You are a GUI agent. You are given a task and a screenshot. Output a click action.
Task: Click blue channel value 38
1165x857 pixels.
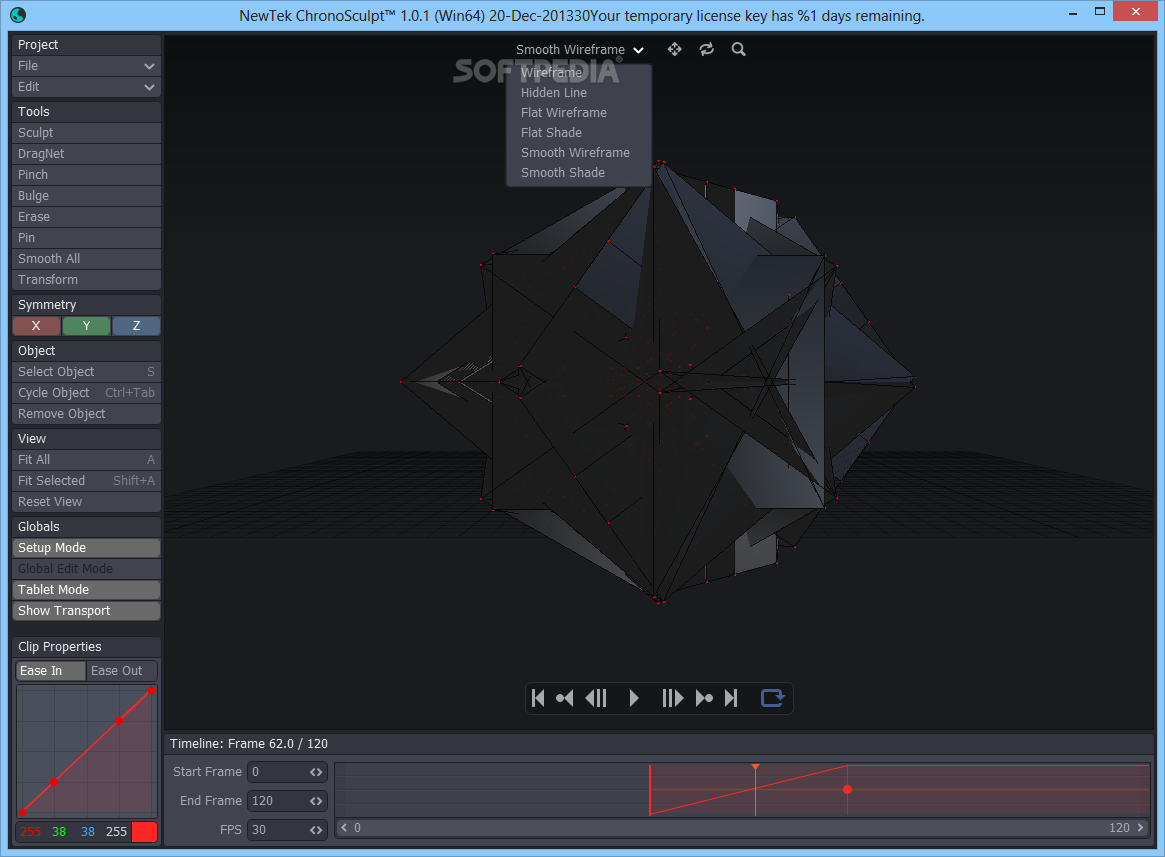(x=88, y=832)
